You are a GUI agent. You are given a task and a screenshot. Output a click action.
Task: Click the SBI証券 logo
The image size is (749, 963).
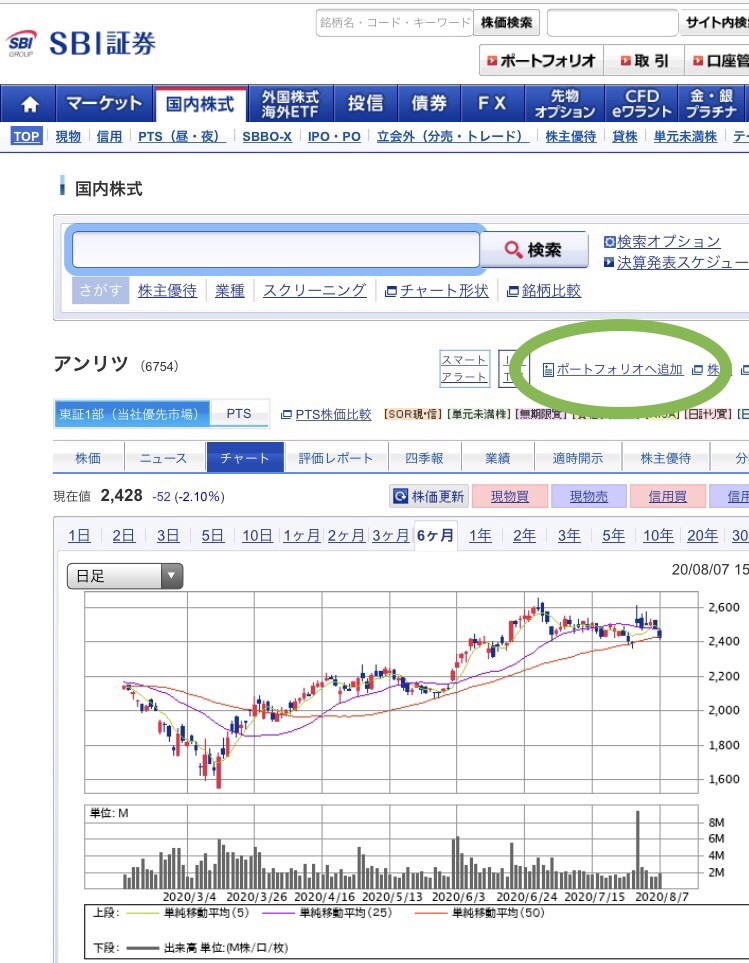click(82, 43)
